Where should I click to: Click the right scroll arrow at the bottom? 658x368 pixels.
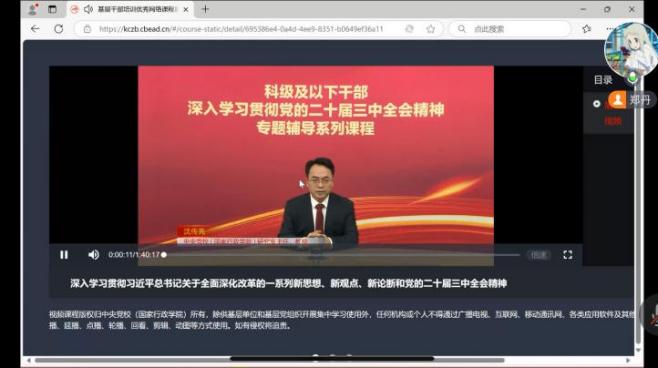tap(628, 360)
